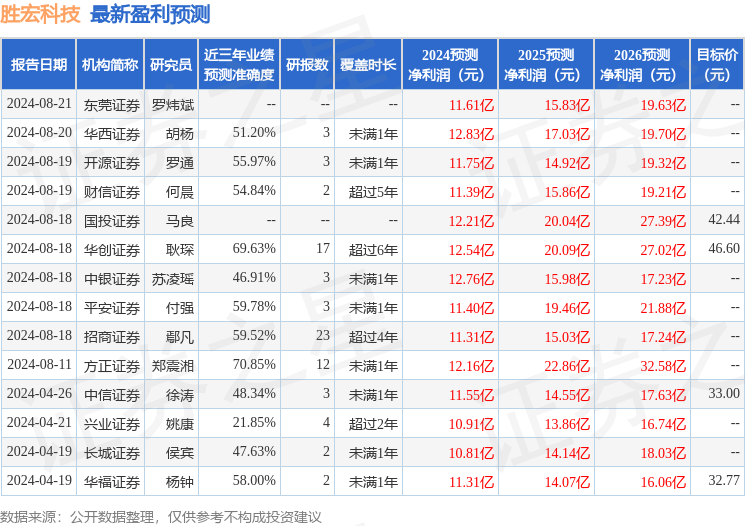Image resolution: width=745 pixels, height=526 pixels.
Task: Click the 2024-04-21 report date
Action: 39,422
